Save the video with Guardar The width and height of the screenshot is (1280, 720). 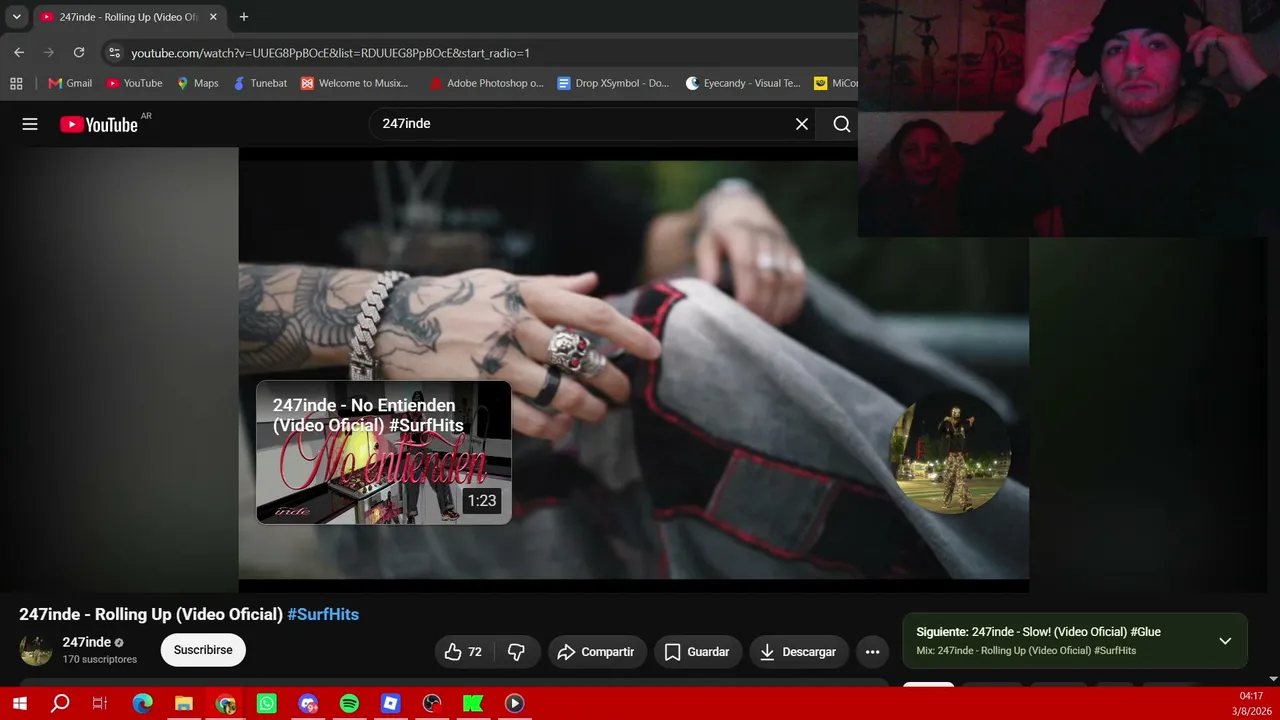click(698, 652)
